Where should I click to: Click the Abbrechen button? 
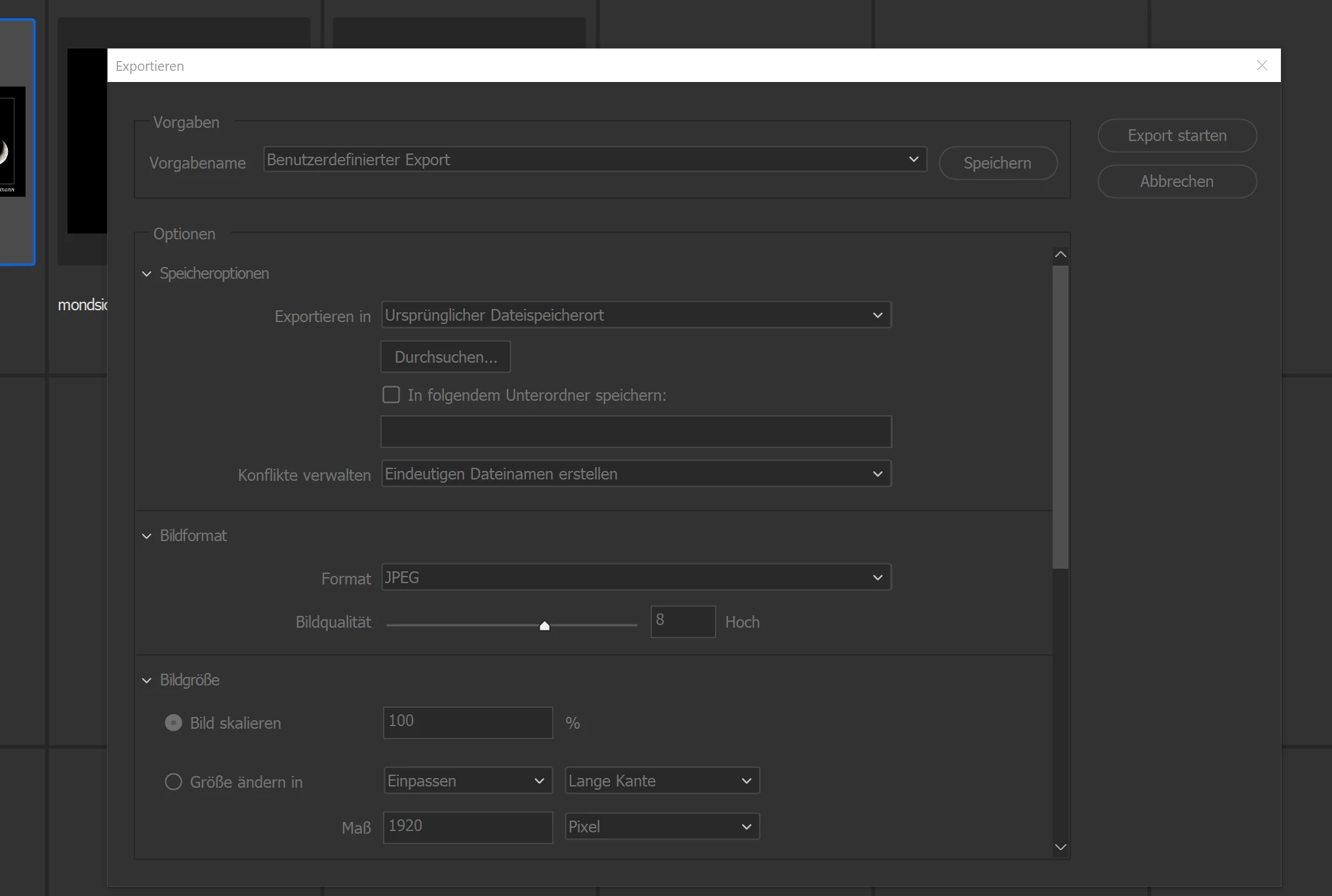[x=1177, y=182]
